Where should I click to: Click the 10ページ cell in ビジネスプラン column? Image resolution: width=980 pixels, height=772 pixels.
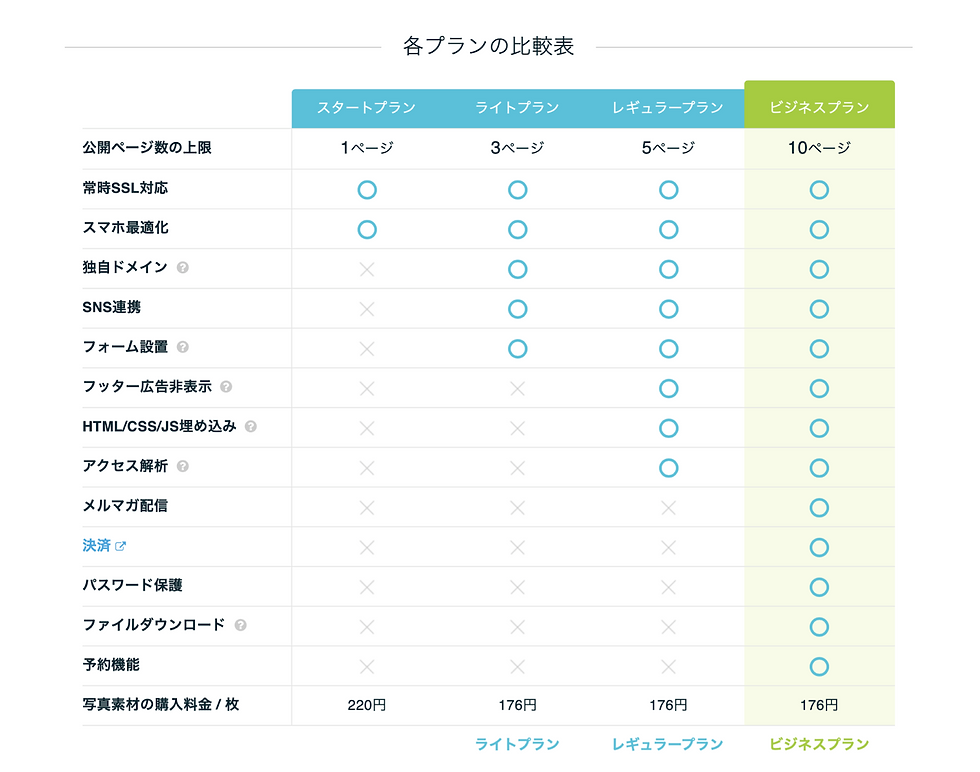[819, 148]
